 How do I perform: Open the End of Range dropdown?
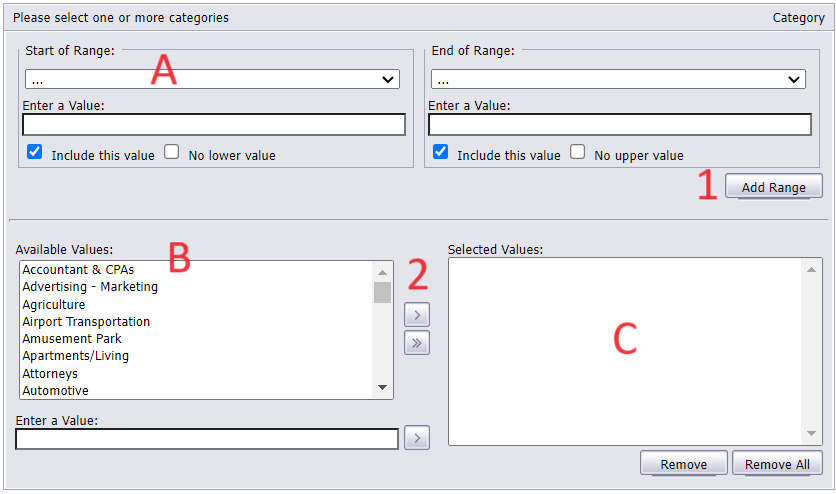(618, 79)
